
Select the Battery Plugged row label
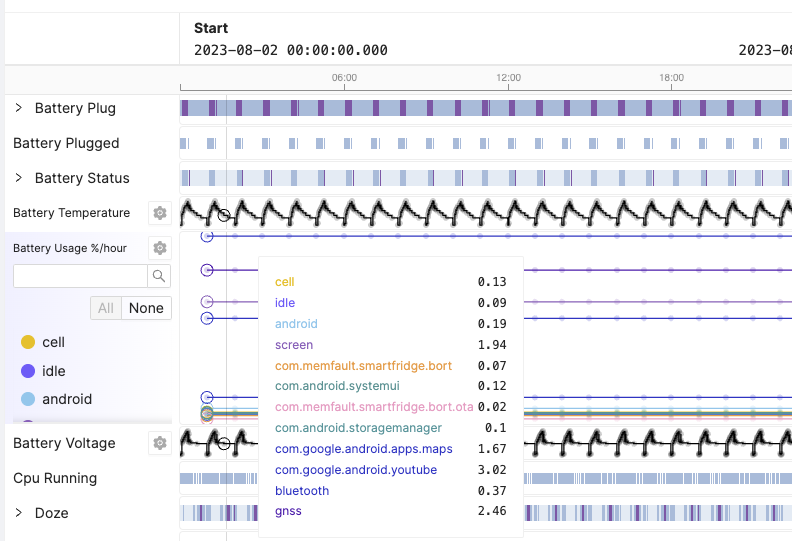click(x=66, y=143)
